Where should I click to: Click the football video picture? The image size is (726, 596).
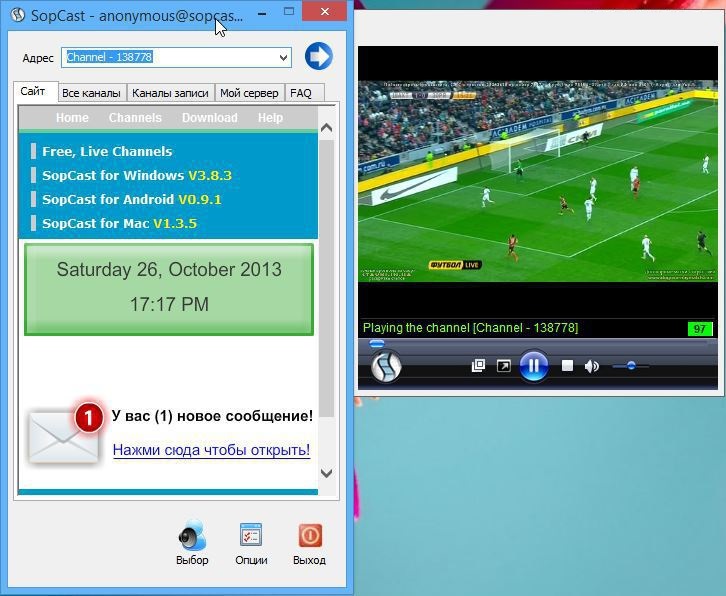538,181
